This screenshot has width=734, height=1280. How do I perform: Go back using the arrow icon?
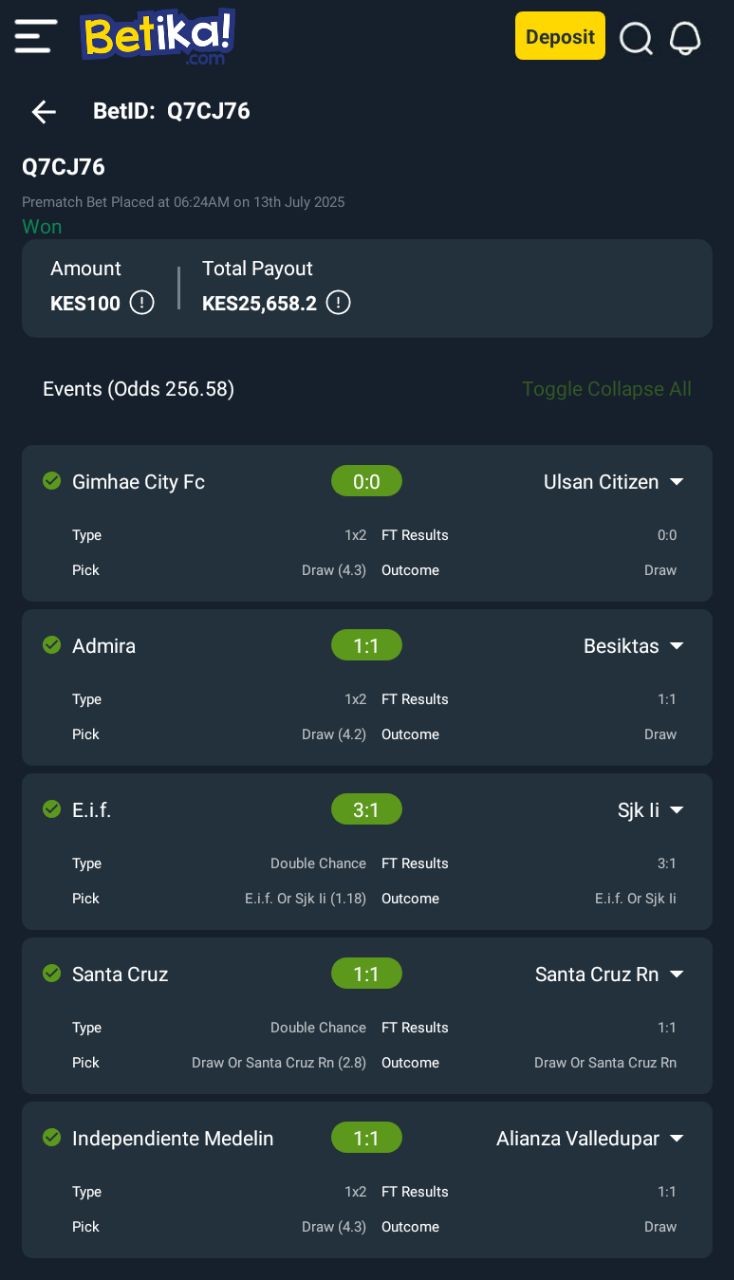click(x=44, y=111)
